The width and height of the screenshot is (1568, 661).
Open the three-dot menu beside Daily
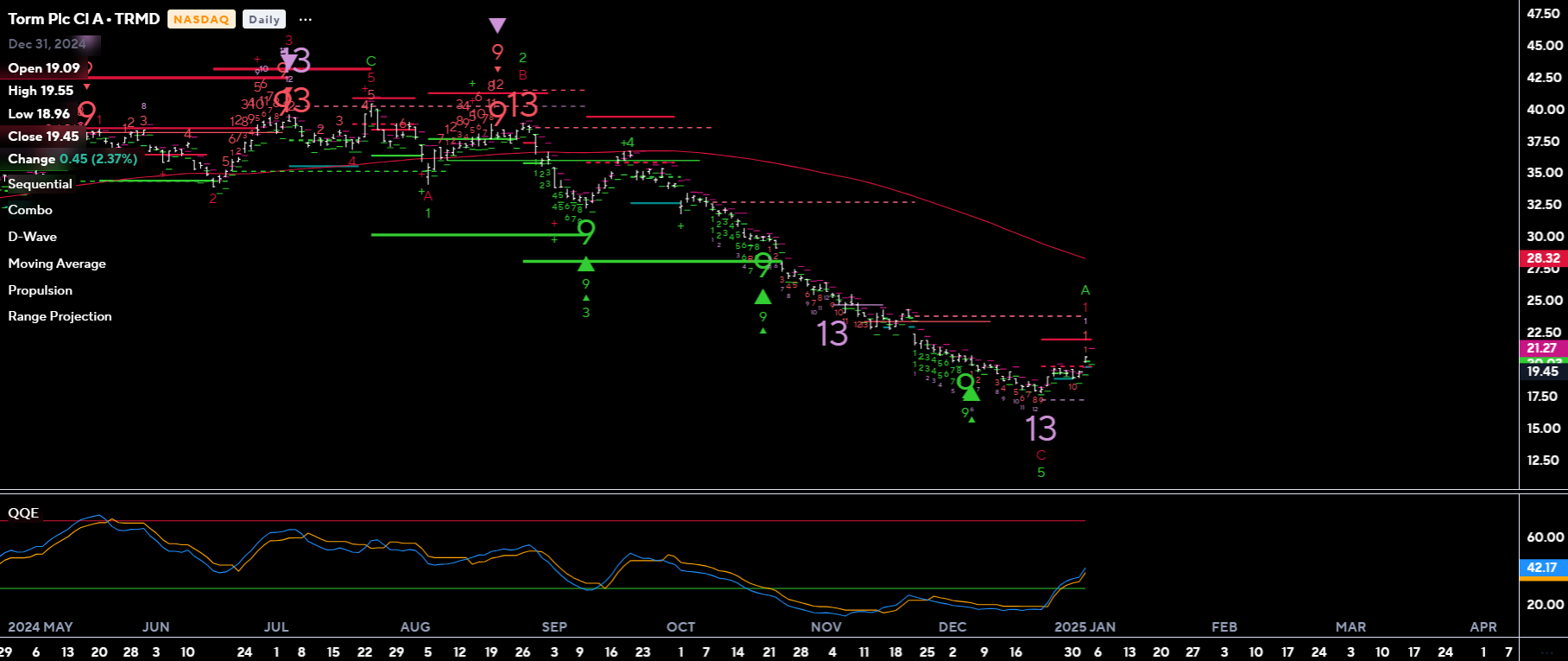point(305,19)
